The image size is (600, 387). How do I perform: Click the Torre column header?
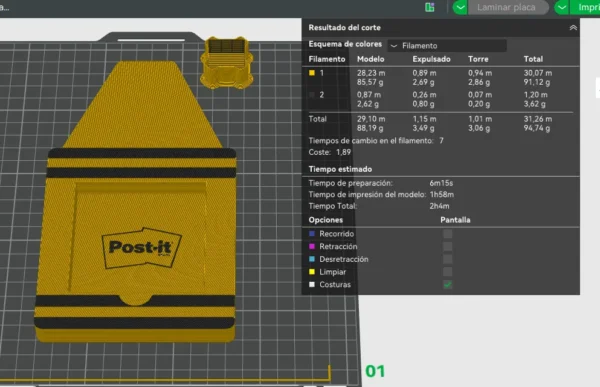(x=478, y=59)
